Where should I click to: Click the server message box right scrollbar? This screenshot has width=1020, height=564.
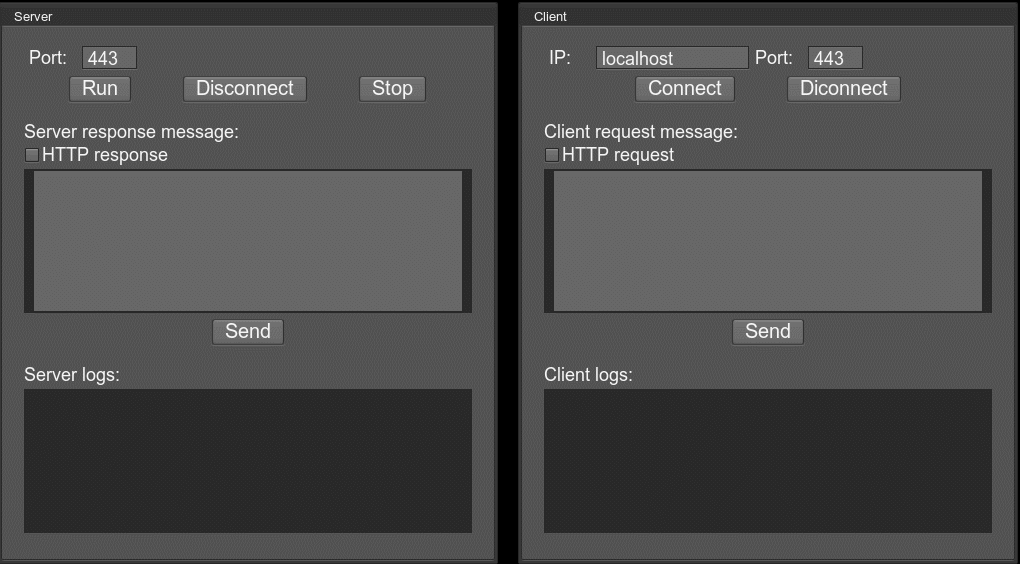pos(467,241)
